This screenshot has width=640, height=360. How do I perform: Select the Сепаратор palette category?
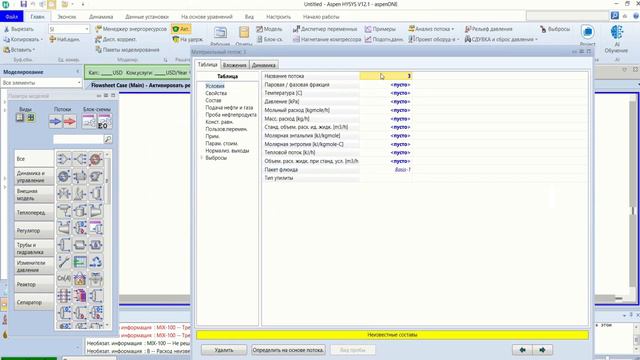(x=34, y=302)
